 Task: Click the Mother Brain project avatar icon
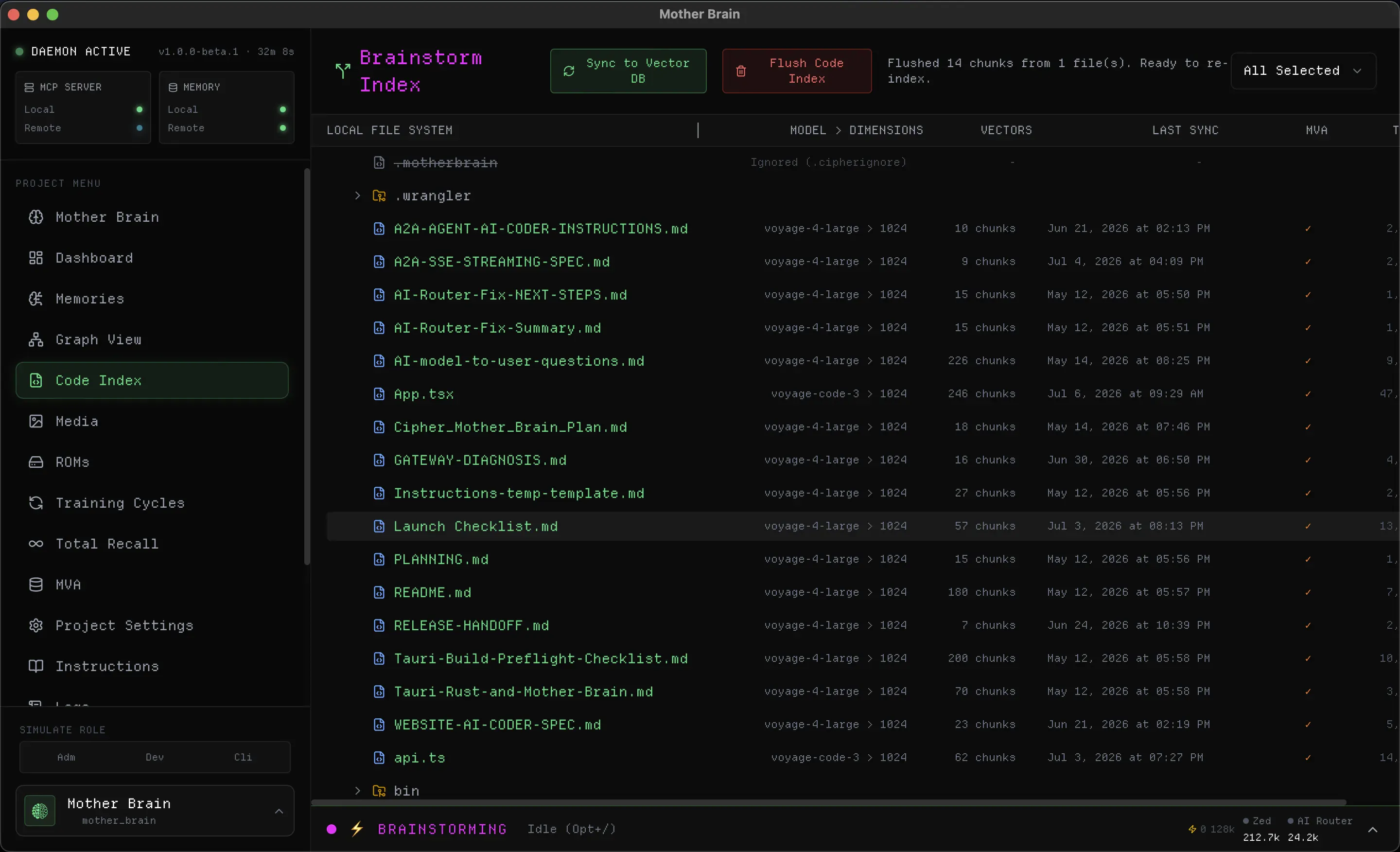click(x=40, y=811)
